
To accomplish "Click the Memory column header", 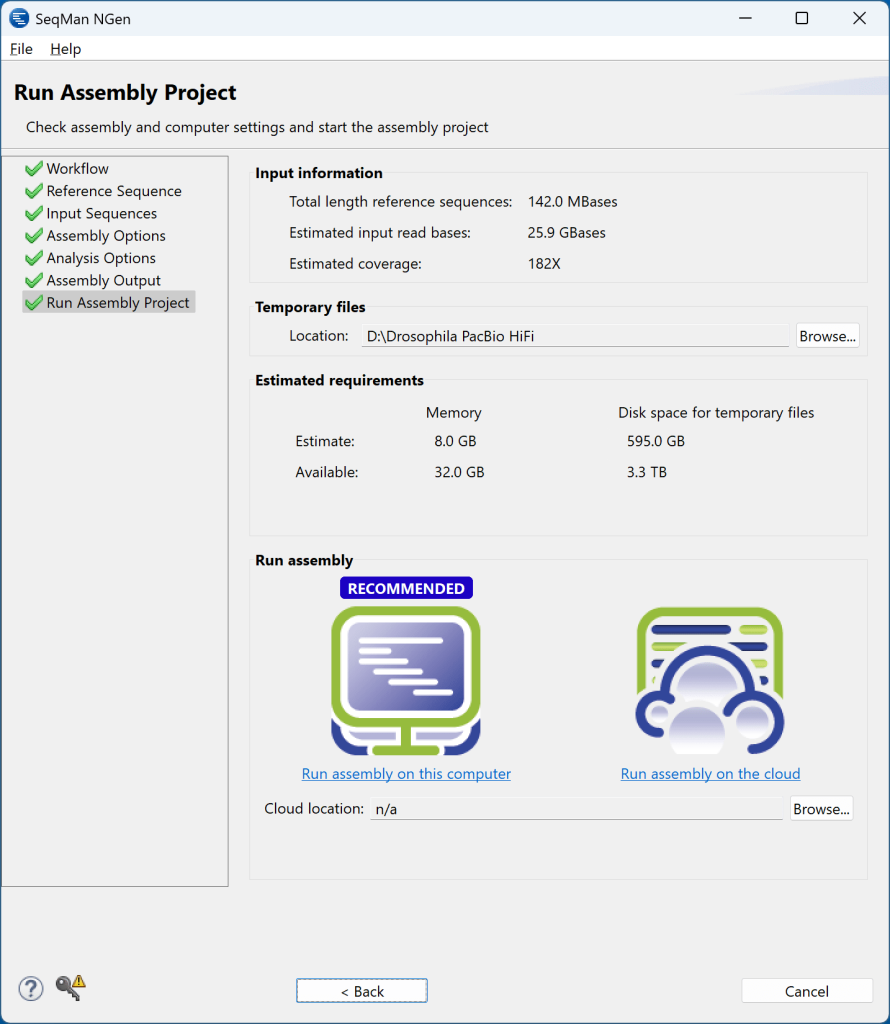I will (x=453, y=413).
